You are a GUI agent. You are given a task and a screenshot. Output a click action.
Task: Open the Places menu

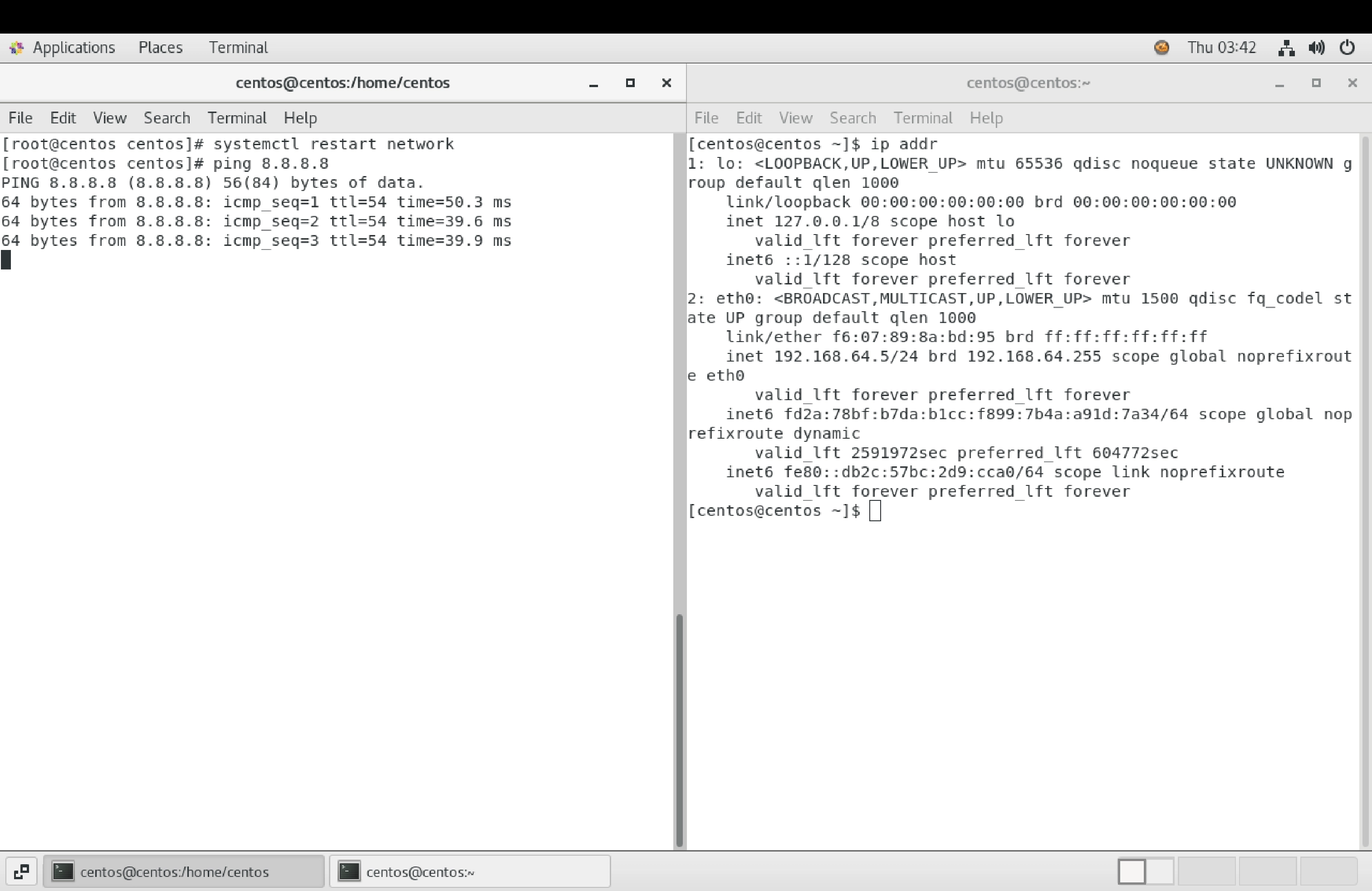[x=160, y=48]
